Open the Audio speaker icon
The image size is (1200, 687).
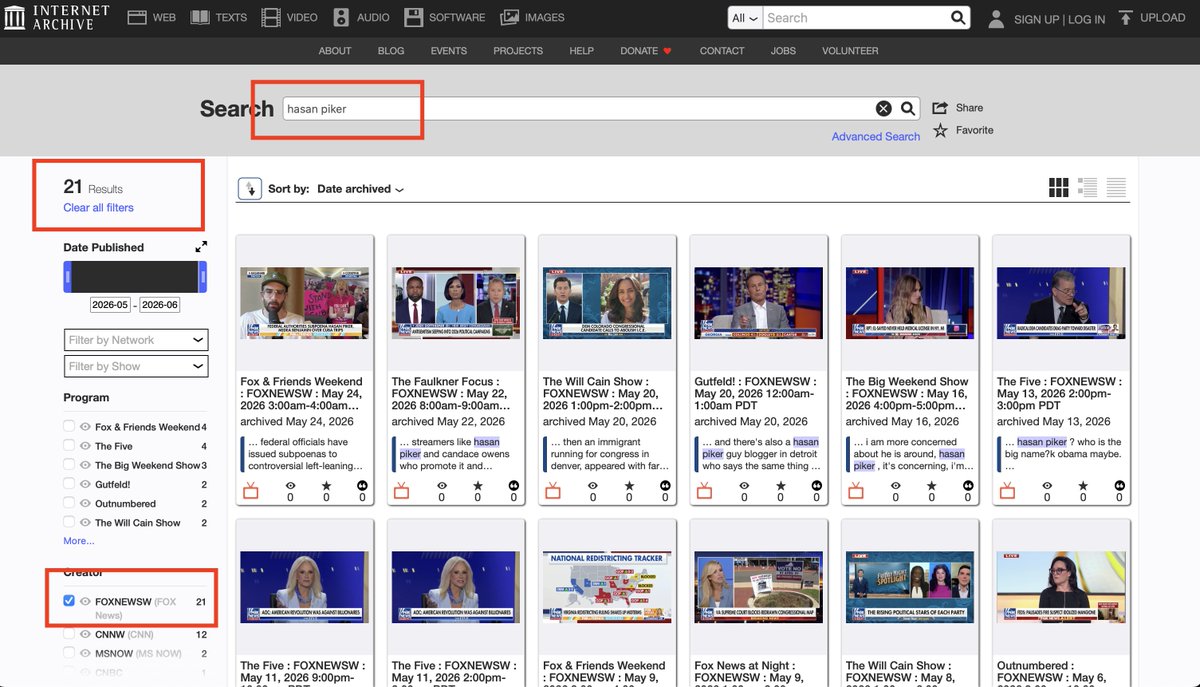[341, 17]
